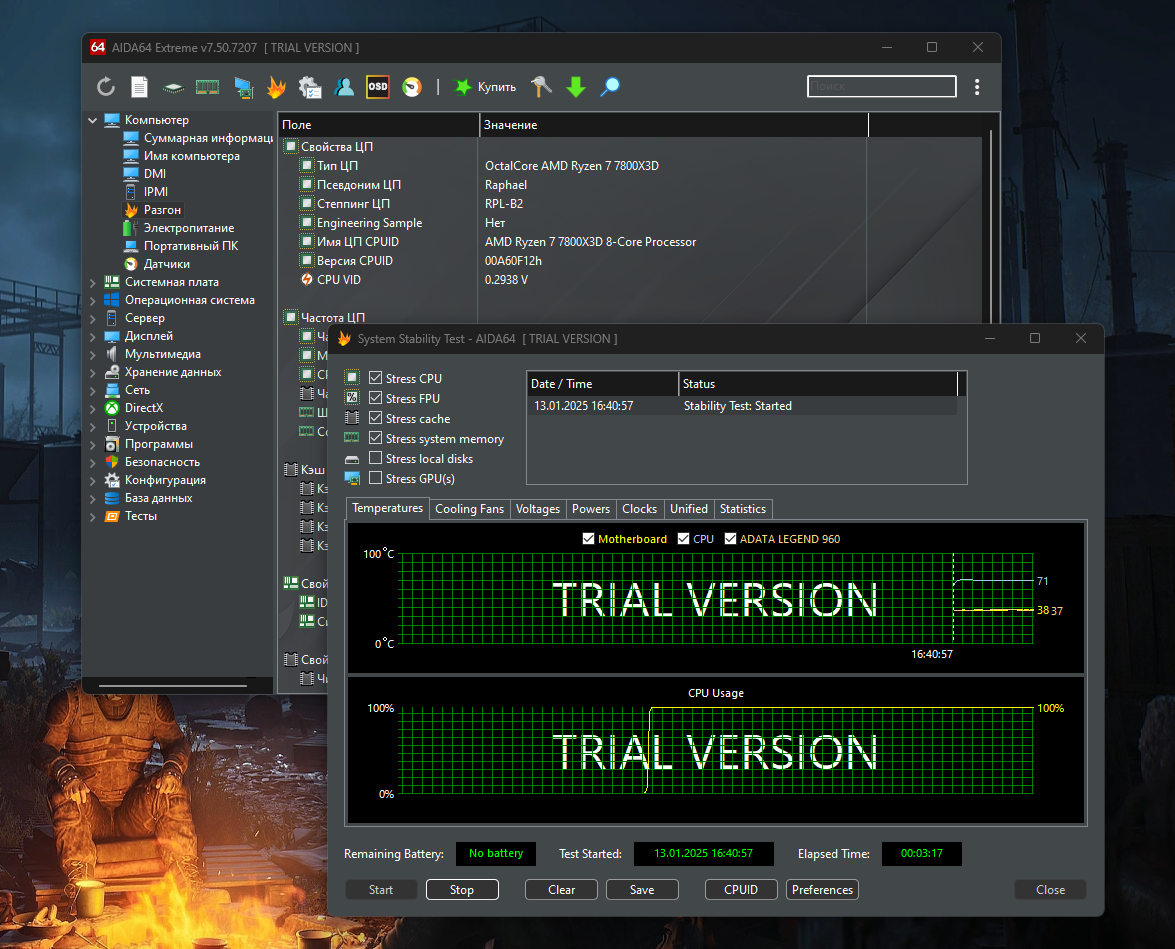Click the magnifier search icon in toolbar
Image resolution: width=1175 pixels, height=949 pixels.
[610, 87]
